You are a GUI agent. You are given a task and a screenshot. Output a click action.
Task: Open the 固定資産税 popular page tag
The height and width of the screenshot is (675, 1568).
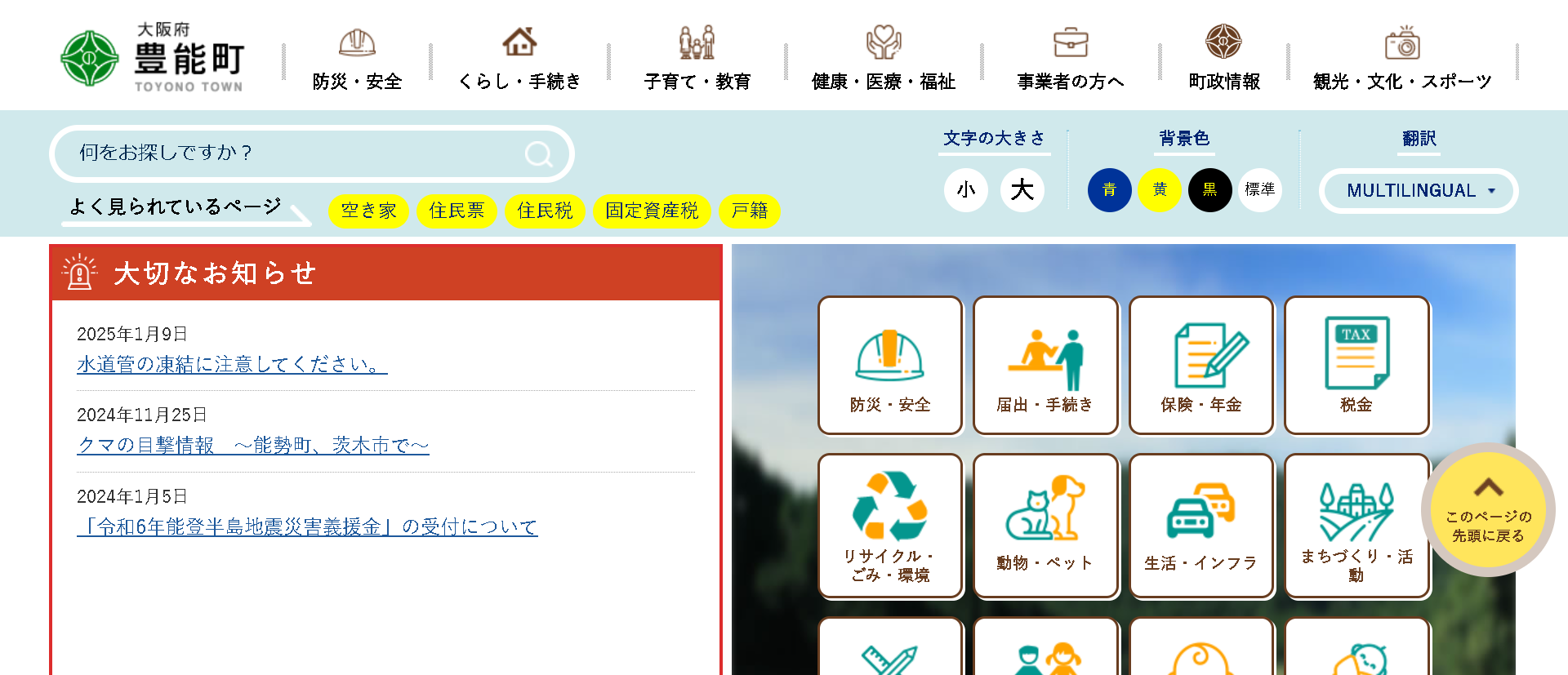[652, 211]
